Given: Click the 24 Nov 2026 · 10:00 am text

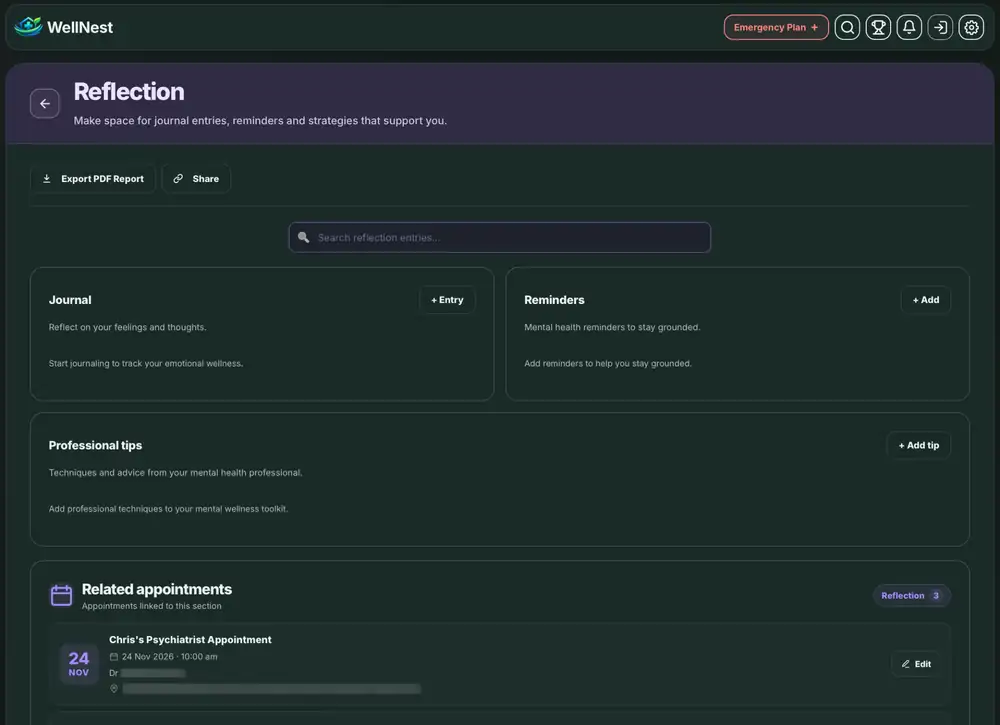Looking at the screenshot, I should (x=170, y=657).
